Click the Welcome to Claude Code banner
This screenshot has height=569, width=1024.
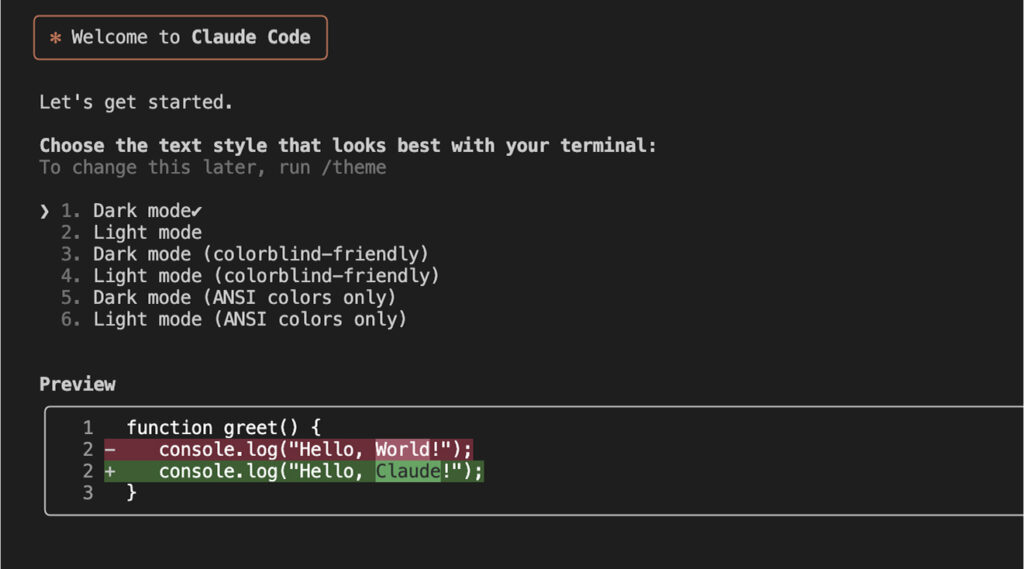(180, 38)
